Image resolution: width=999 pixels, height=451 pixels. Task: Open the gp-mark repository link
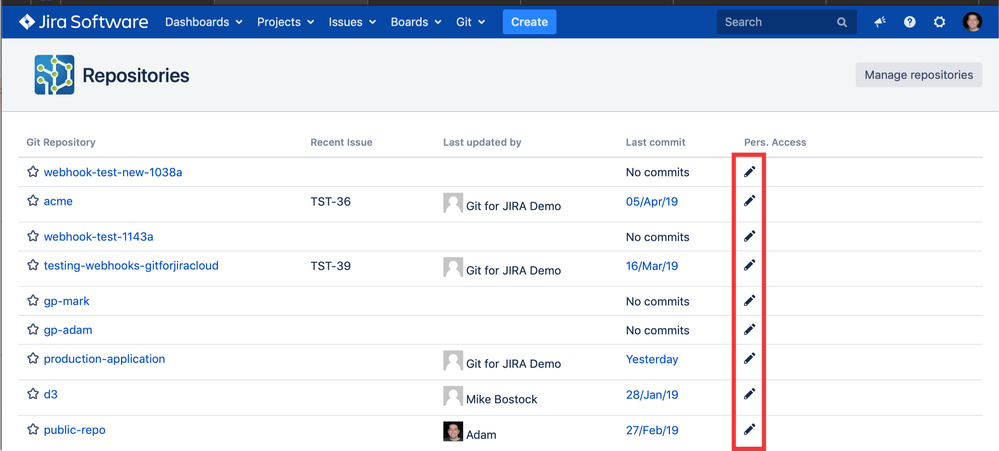click(x=66, y=301)
